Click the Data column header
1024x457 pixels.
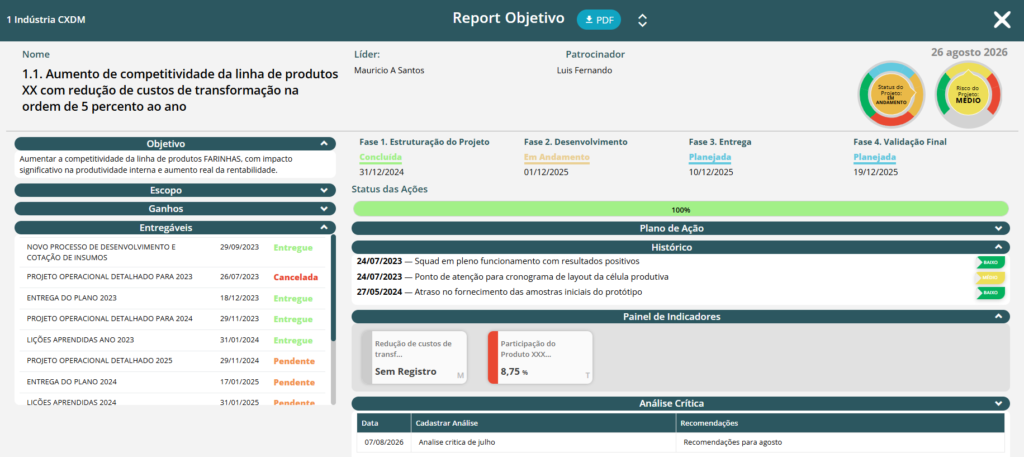[384, 423]
